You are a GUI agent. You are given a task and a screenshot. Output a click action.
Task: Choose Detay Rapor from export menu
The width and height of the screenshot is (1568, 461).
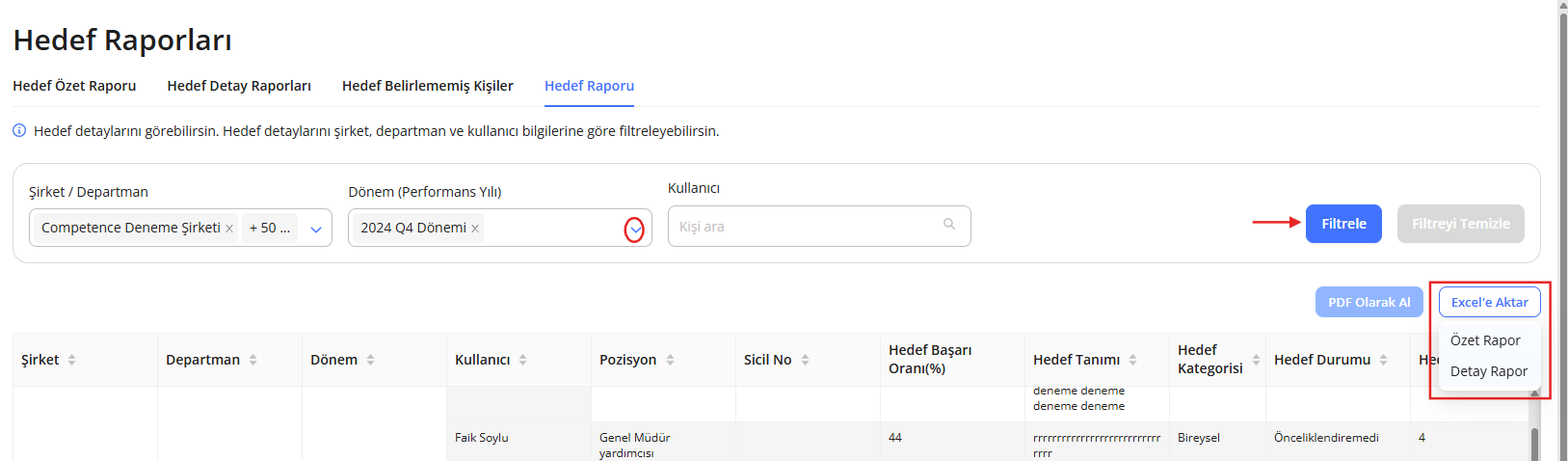click(1488, 371)
